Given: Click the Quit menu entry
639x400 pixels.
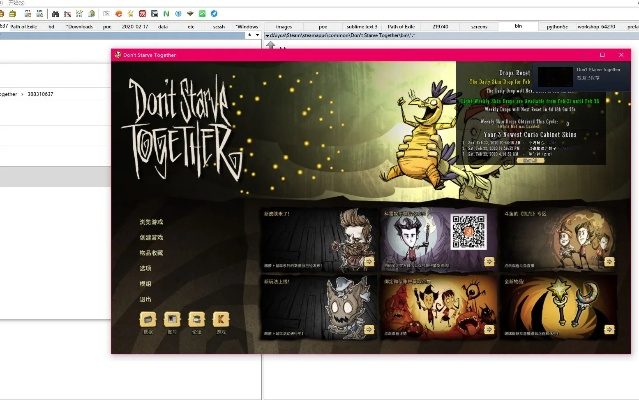Looking at the screenshot, I should coord(146,299).
